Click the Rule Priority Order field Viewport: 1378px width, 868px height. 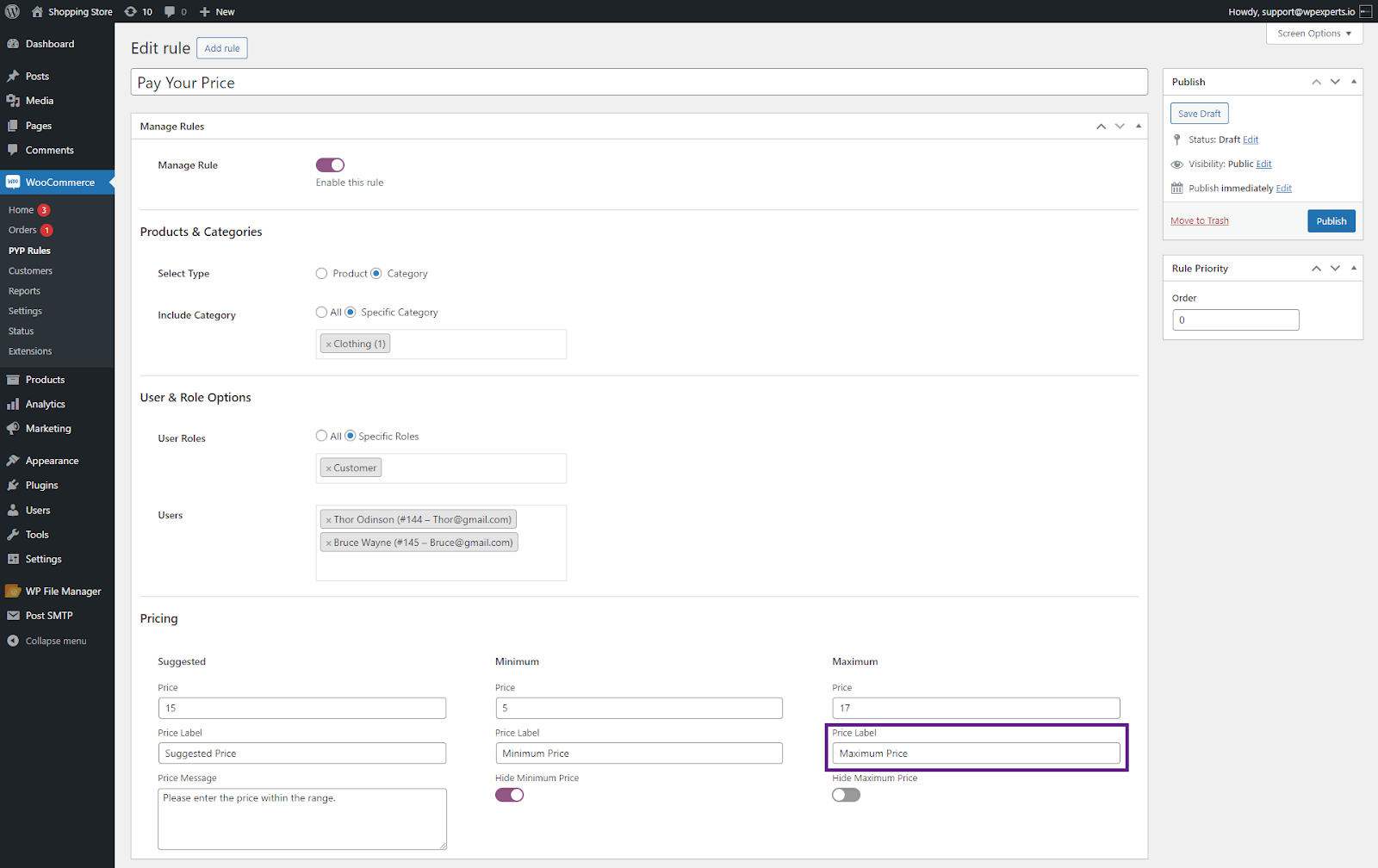(x=1235, y=320)
